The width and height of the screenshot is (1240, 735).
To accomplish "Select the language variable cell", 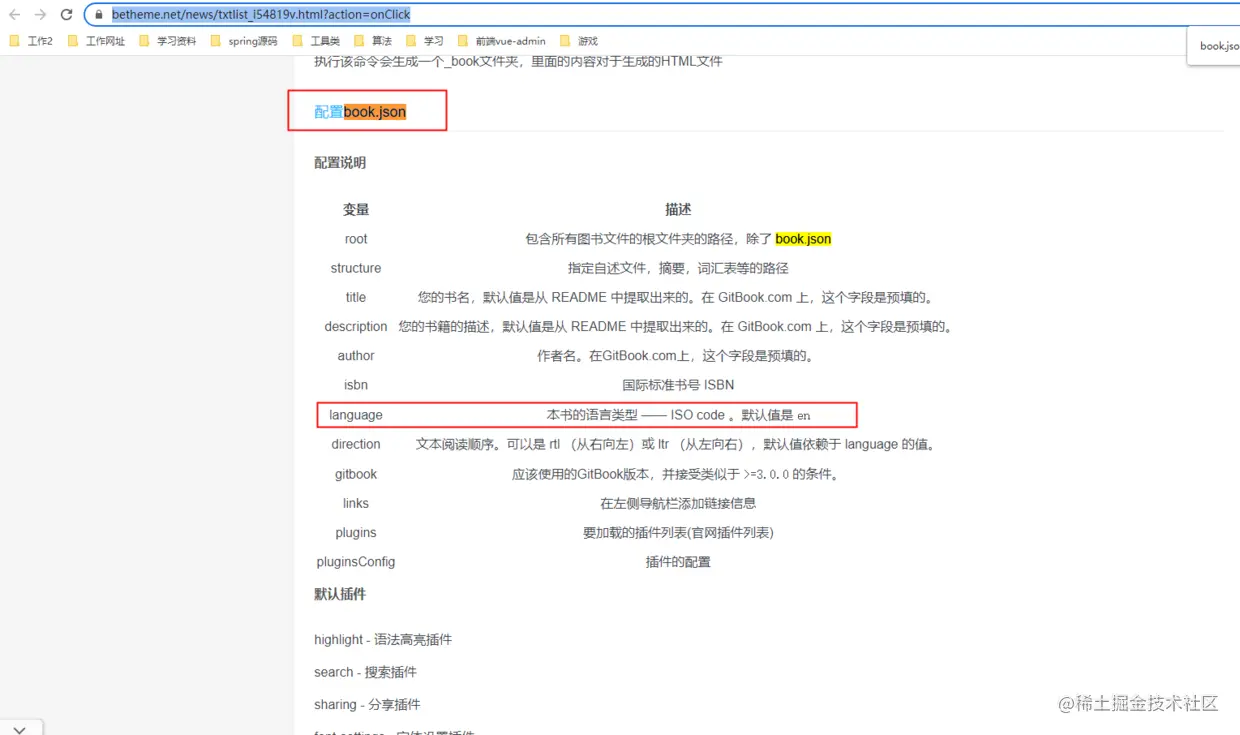I will point(356,415).
